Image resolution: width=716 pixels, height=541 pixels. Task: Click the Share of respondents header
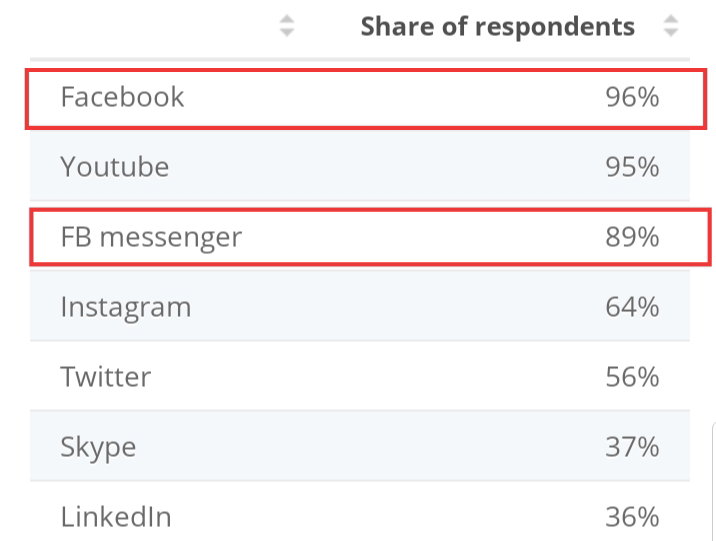coord(498,26)
